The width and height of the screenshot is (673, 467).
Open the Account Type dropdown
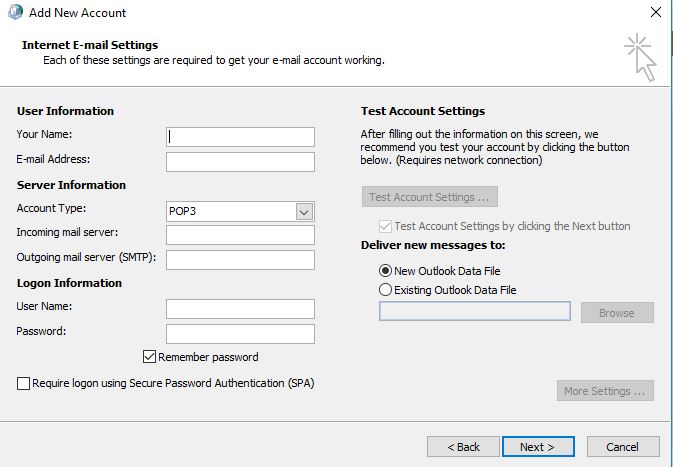tap(305, 211)
